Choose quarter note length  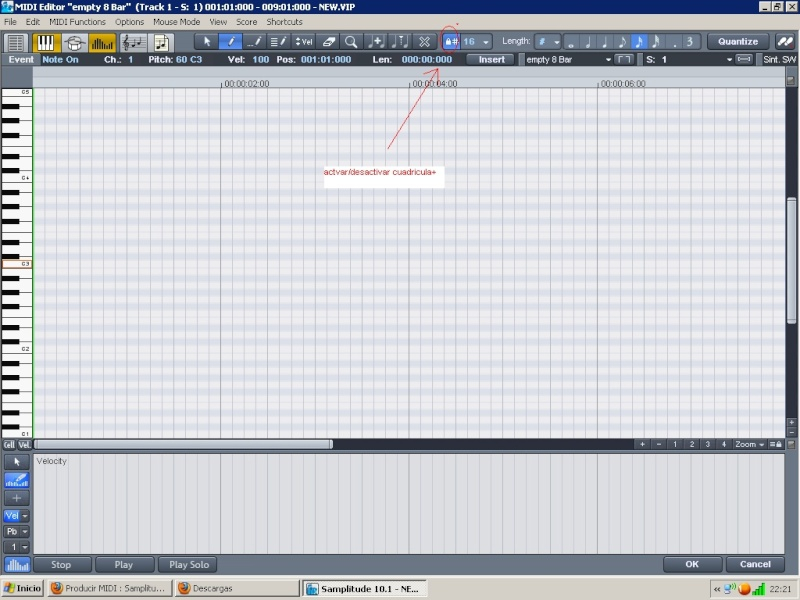[x=605, y=42]
